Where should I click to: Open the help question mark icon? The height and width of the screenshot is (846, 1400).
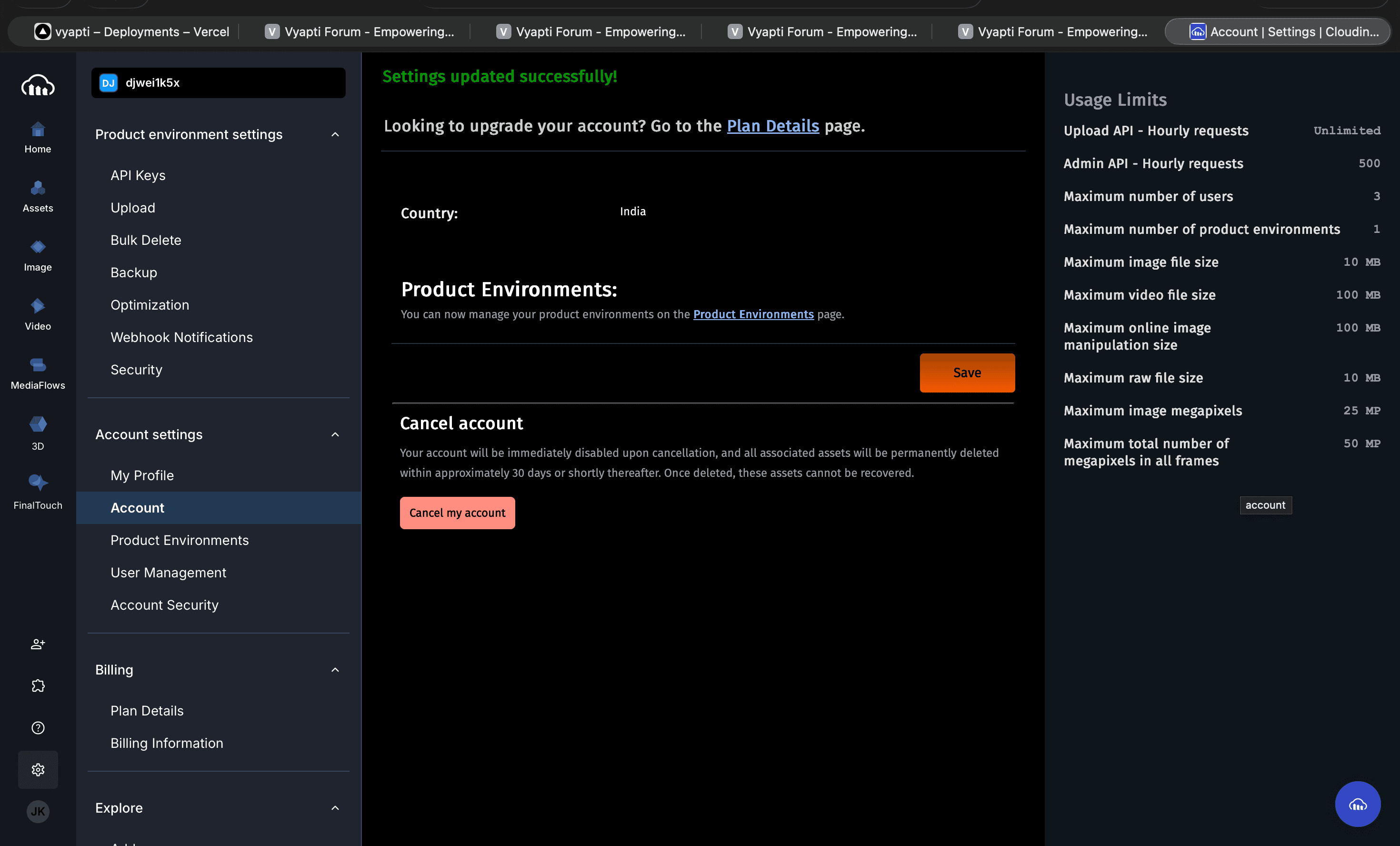(38, 728)
